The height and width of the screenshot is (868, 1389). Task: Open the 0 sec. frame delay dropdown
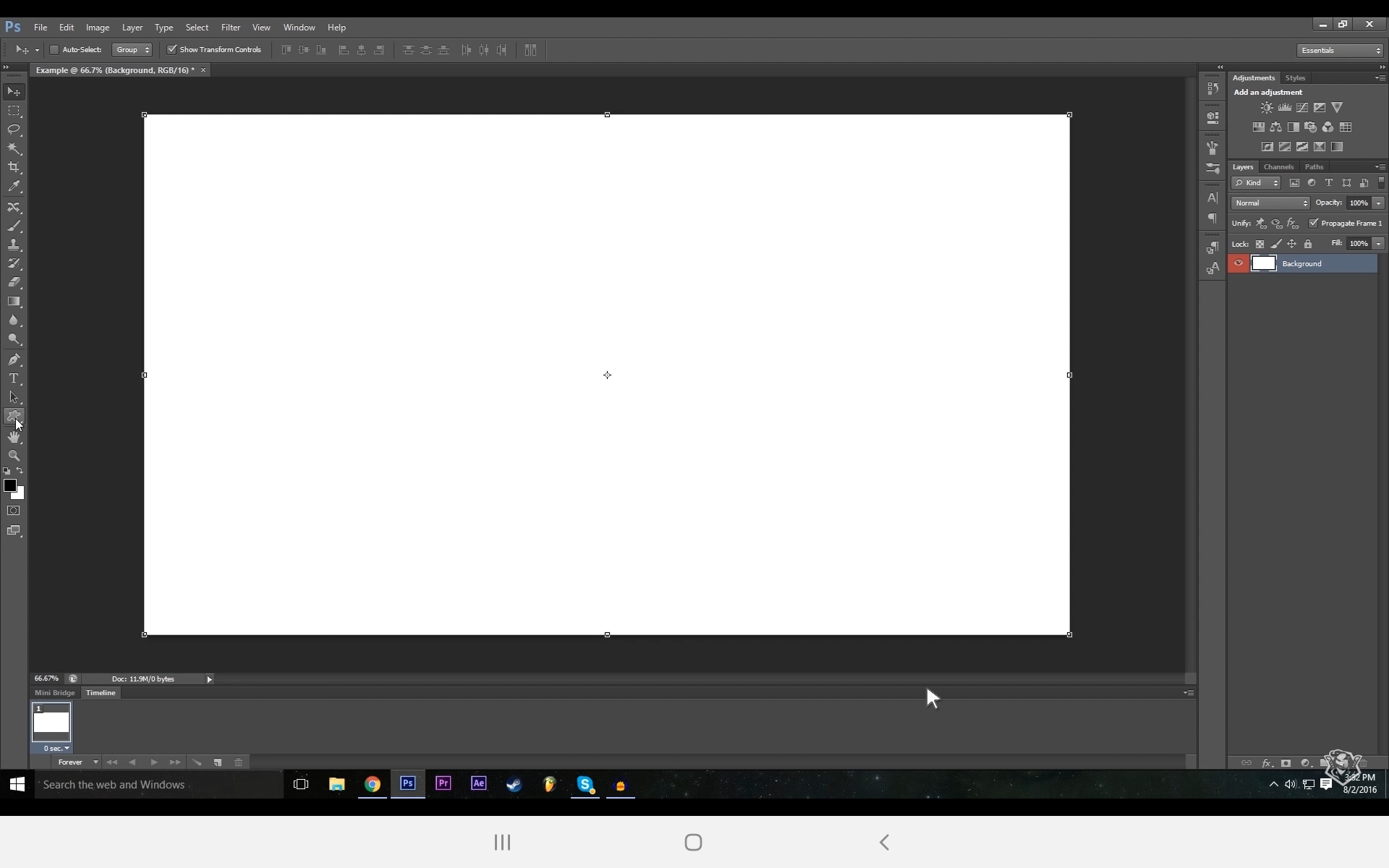pyautogui.click(x=56, y=749)
